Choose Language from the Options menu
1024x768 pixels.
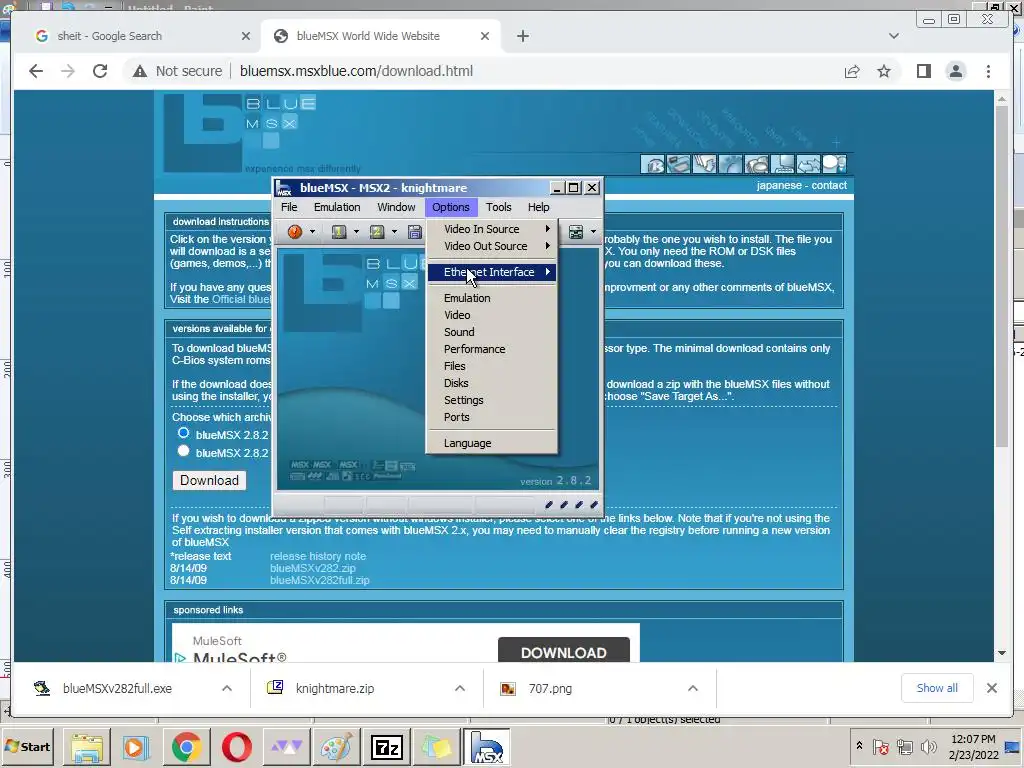pyautogui.click(x=492, y=443)
